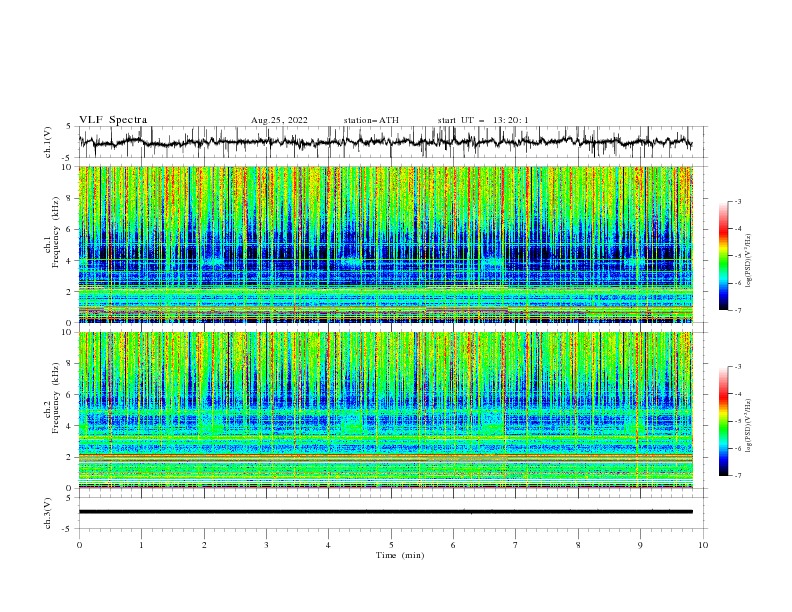Image resolution: width=792 pixels, height=612 pixels.
Task: Click the "10" tick on the time axis
Action: pyautogui.click(x=703, y=545)
